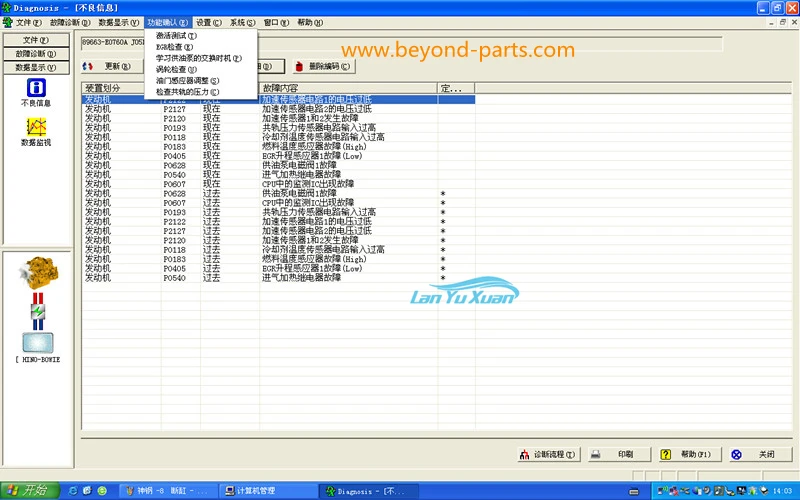The image size is (800, 500).
Task: Click the yellow engine icon in lower-left panel
Action: click(38, 273)
